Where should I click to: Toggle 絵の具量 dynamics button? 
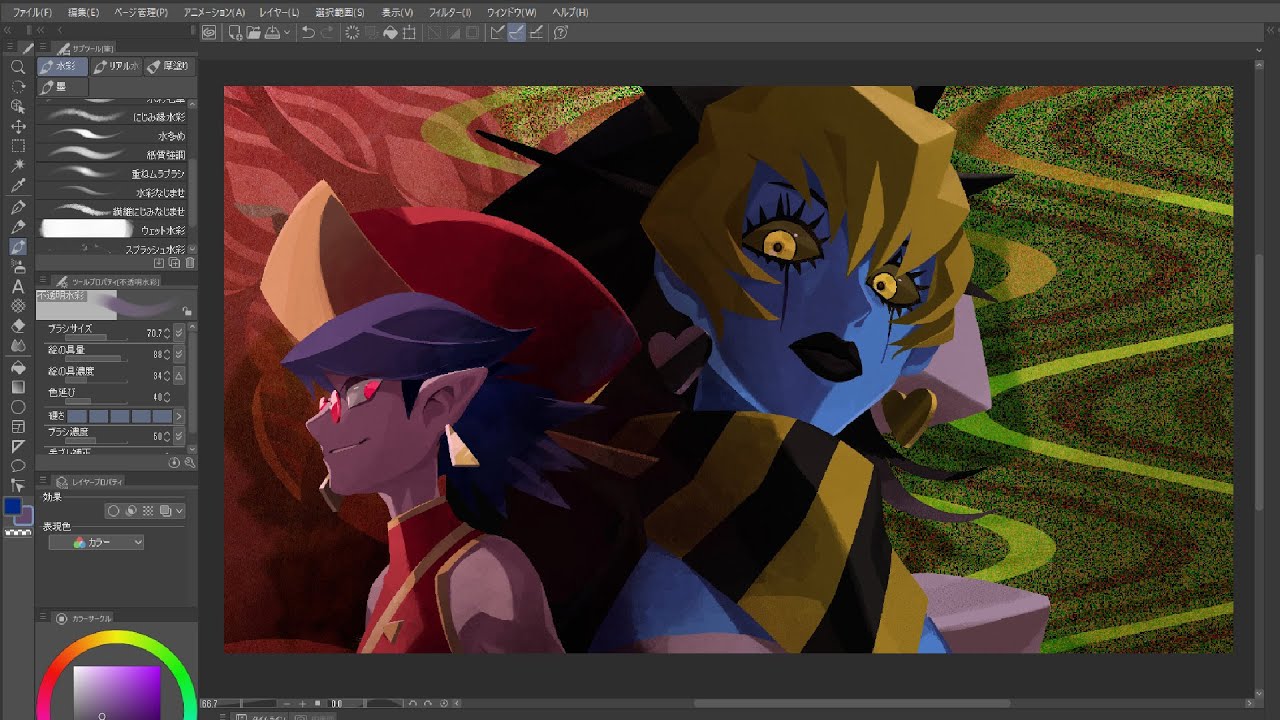pyautogui.click(x=179, y=354)
